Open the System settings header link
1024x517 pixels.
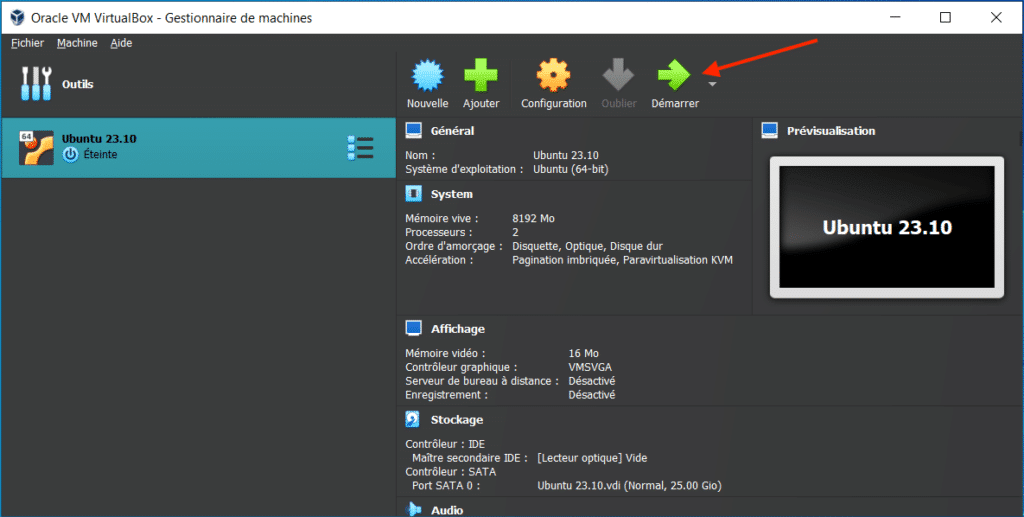[x=451, y=194]
